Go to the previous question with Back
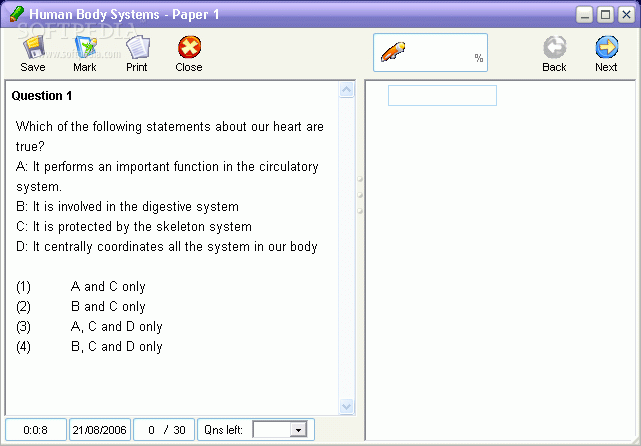Viewport: 641px width, 446px height. (554, 54)
